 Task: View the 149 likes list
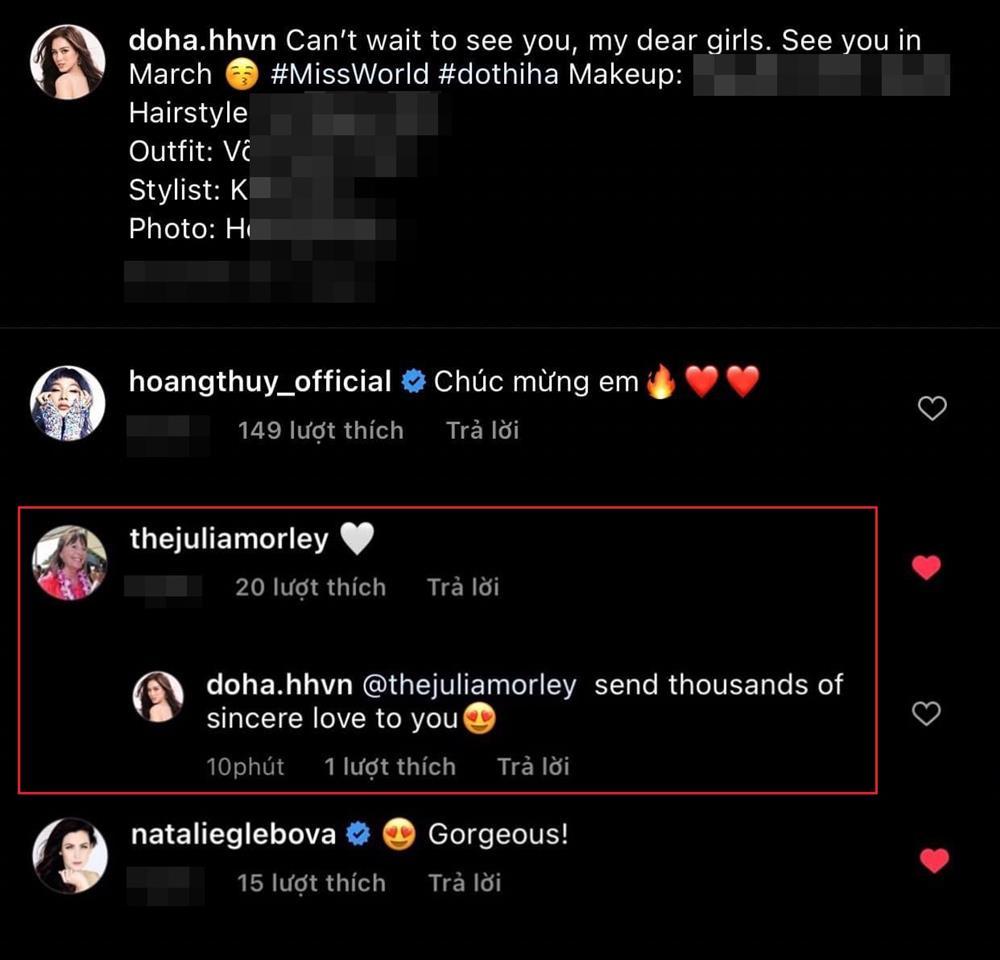(x=320, y=431)
